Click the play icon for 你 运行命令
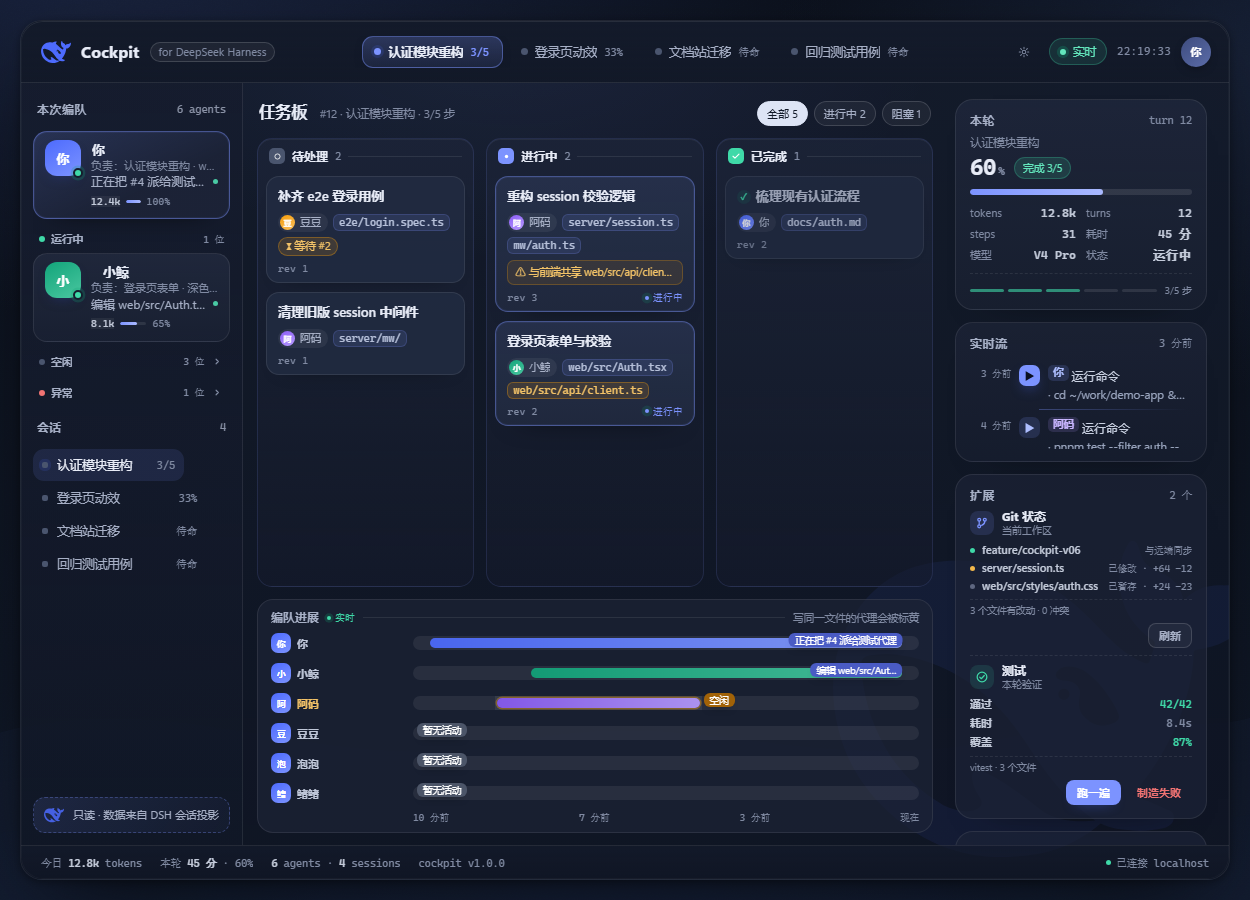Viewport: 1250px width, 900px height. pyautogui.click(x=1029, y=376)
